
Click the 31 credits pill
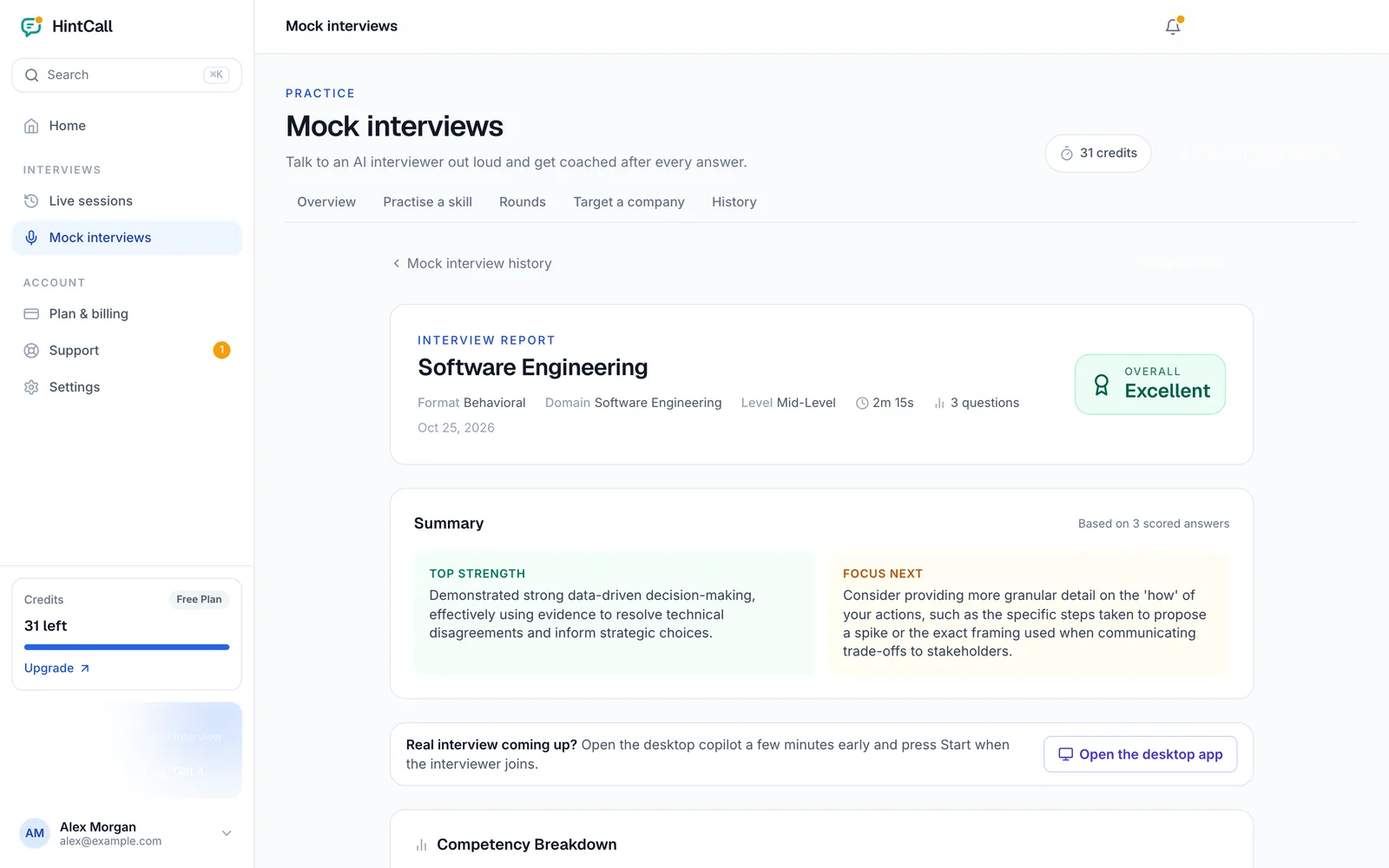click(1098, 154)
